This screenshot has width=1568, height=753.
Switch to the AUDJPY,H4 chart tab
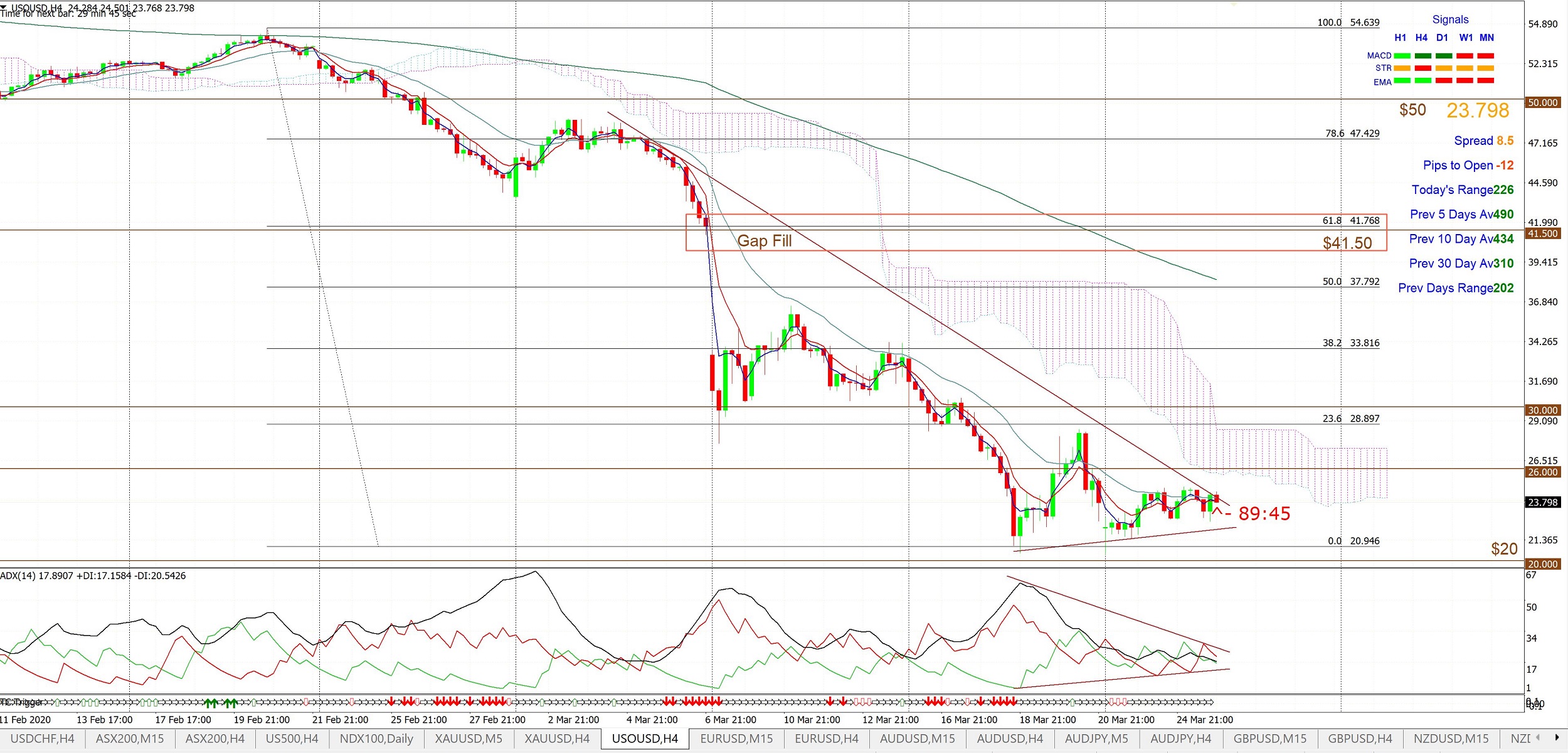tap(1181, 739)
